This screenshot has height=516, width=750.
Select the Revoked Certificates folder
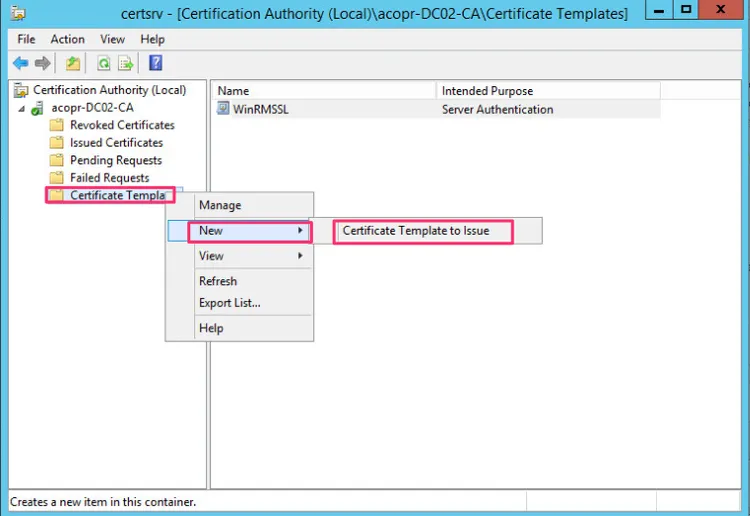(x=121, y=125)
